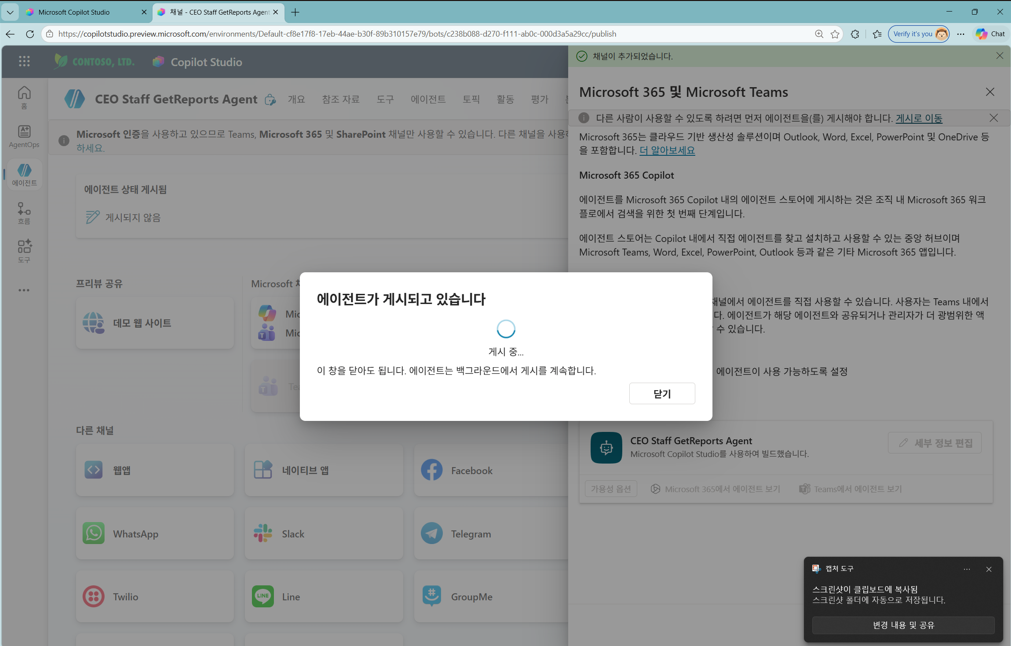Switch to the 평가 tab
The image size is (1011, 646).
pyautogui.click(x=540, y=99)
